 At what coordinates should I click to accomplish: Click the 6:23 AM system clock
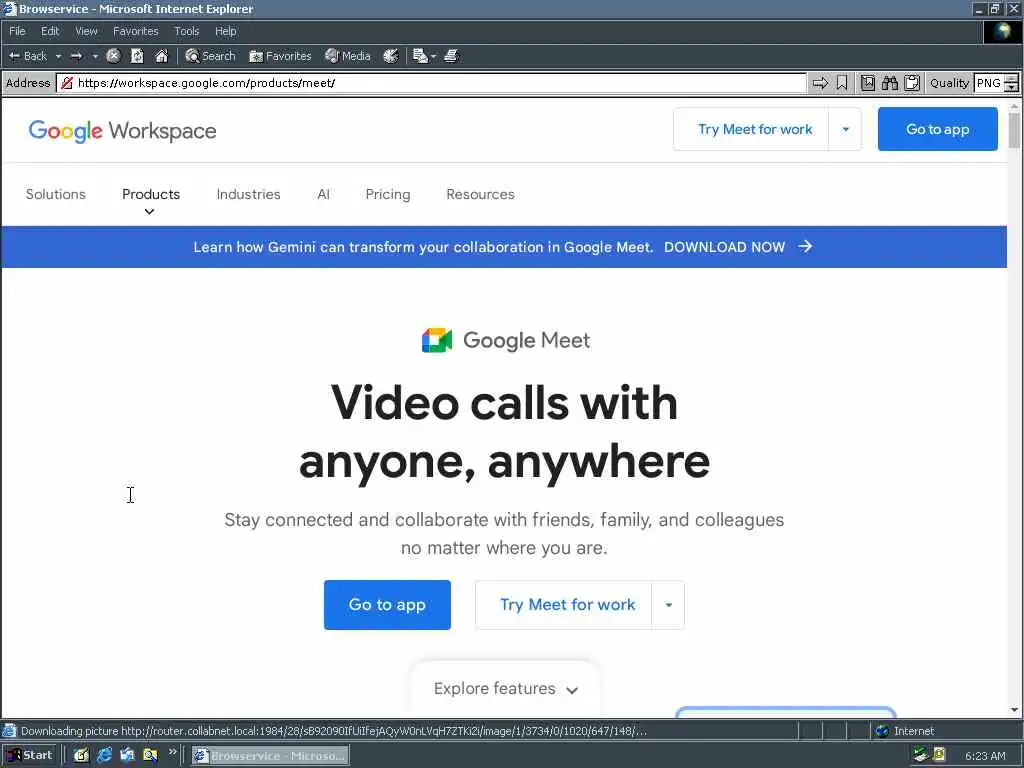pos(985,756)
